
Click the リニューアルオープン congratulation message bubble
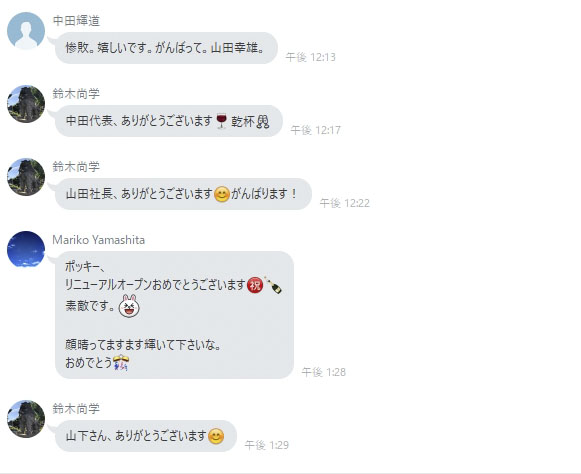[x=175, y=315]
